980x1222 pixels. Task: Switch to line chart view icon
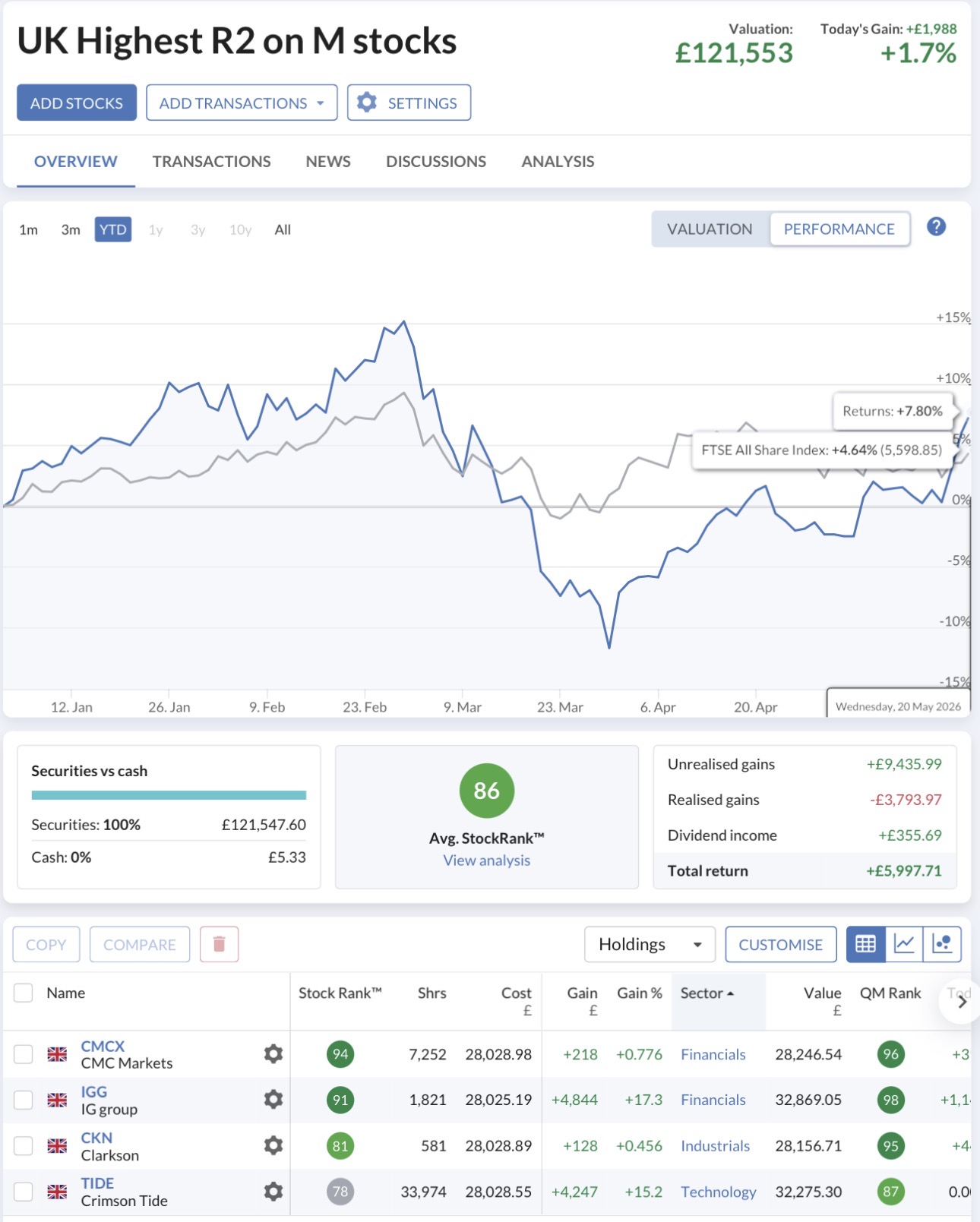tap(904, 944)
